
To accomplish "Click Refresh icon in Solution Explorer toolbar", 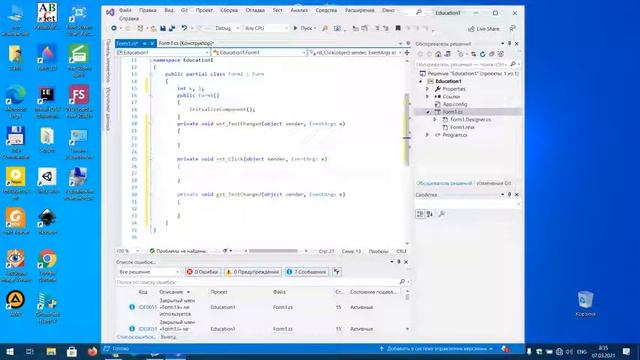I will [x=482, y=54].
